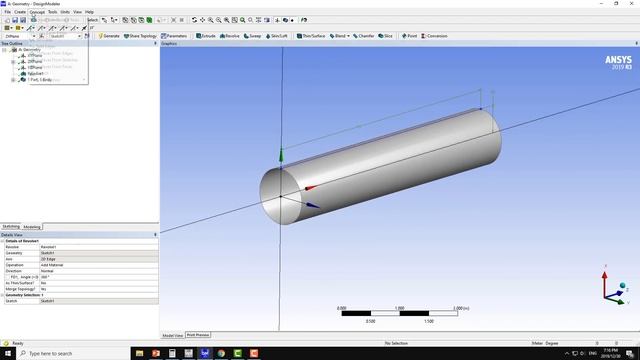640x360 pixels.
Task: Select the Extrude feature tool
Action: coord(206,36)
